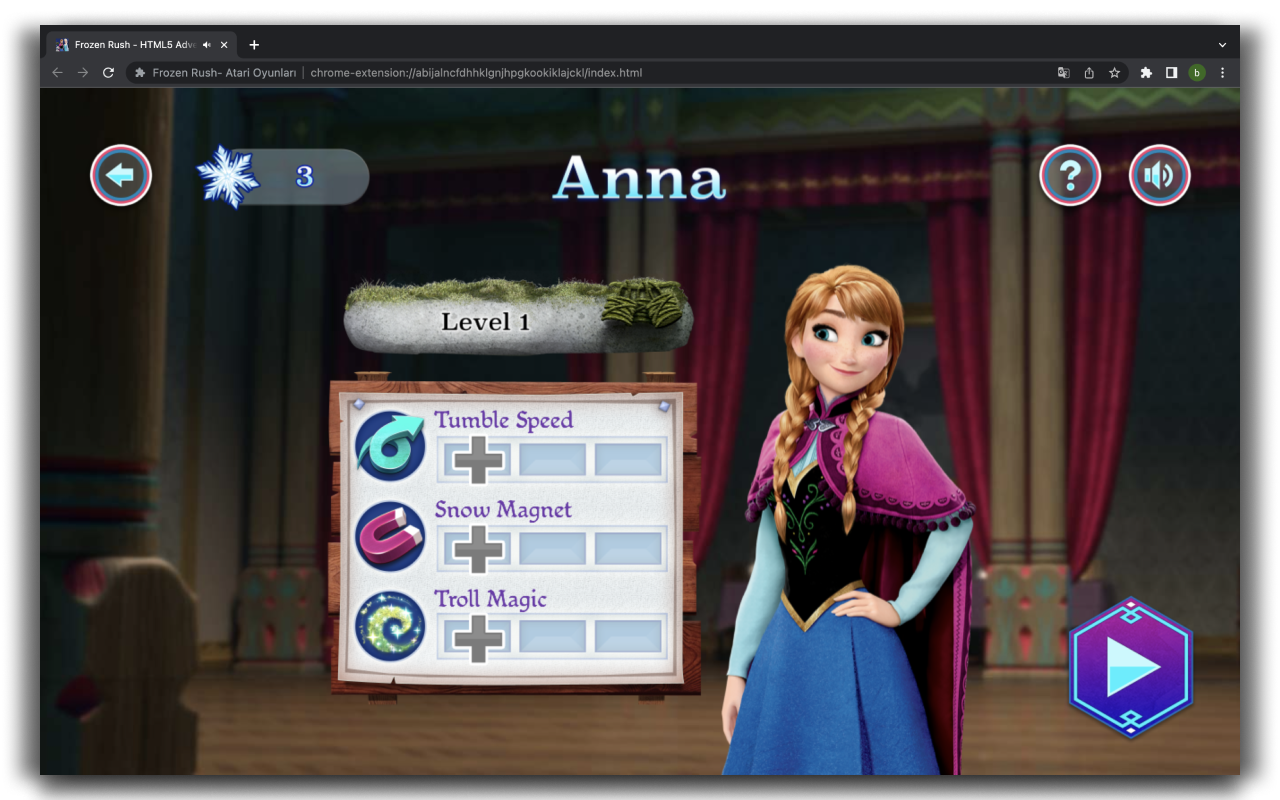Click the Level 1 stone banner
The image size is (1280, 800).
coord(518,317)
